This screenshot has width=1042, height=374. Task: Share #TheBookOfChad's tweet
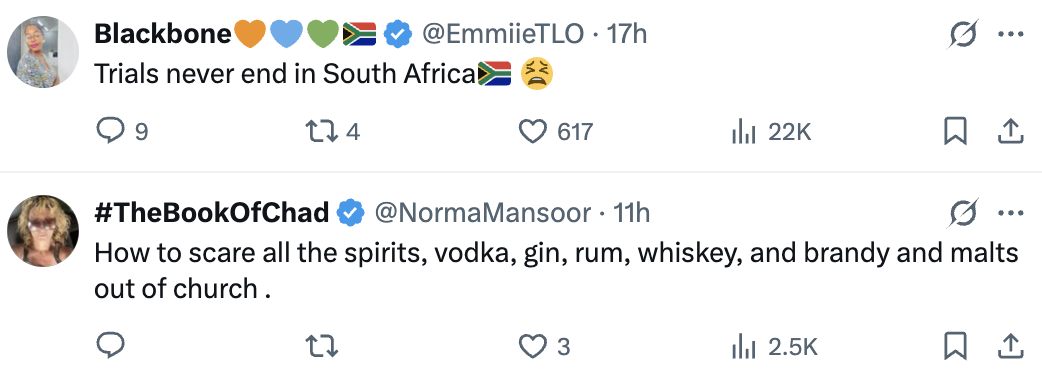(1010, 345)
